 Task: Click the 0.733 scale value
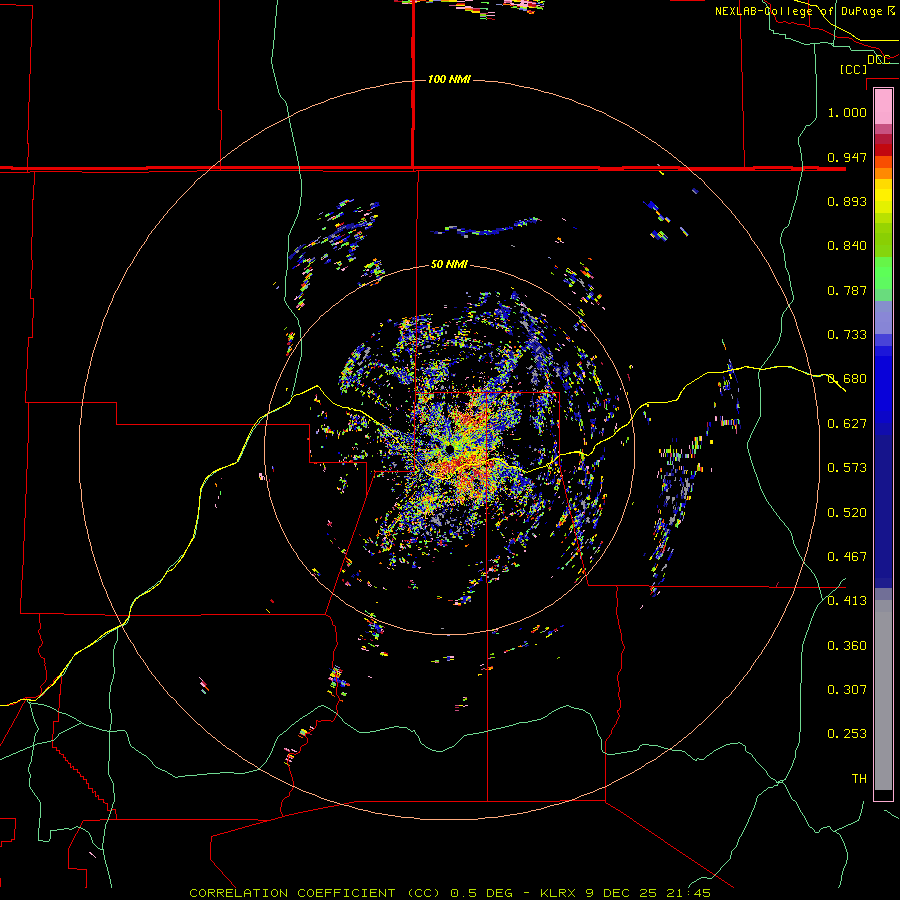tap(847, 335)
